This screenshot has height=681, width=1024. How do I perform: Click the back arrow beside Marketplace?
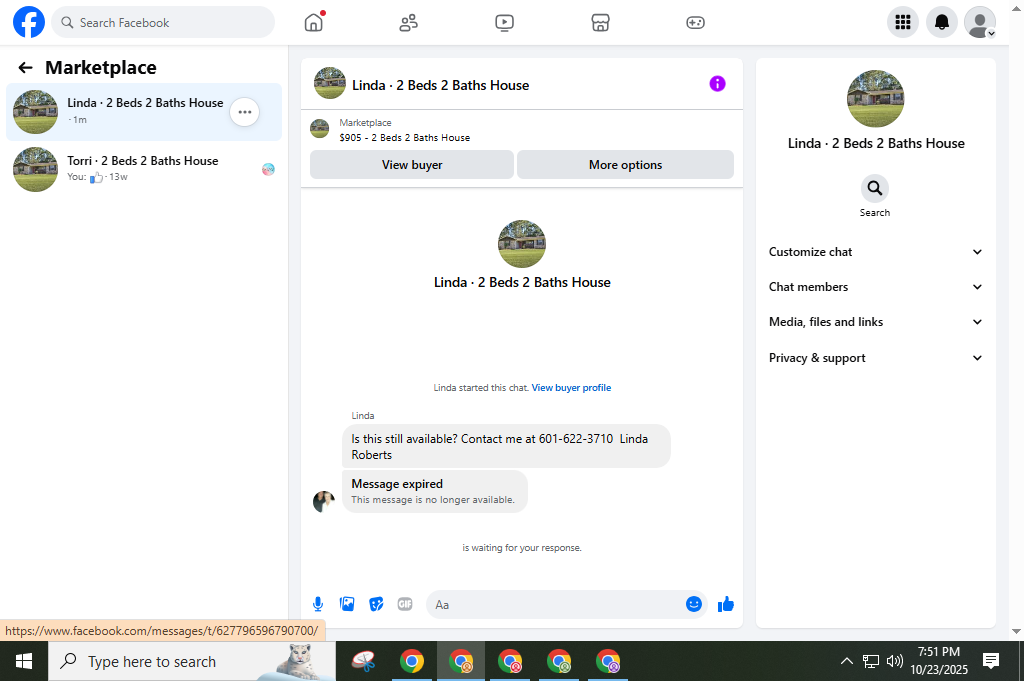pos(25,67)
